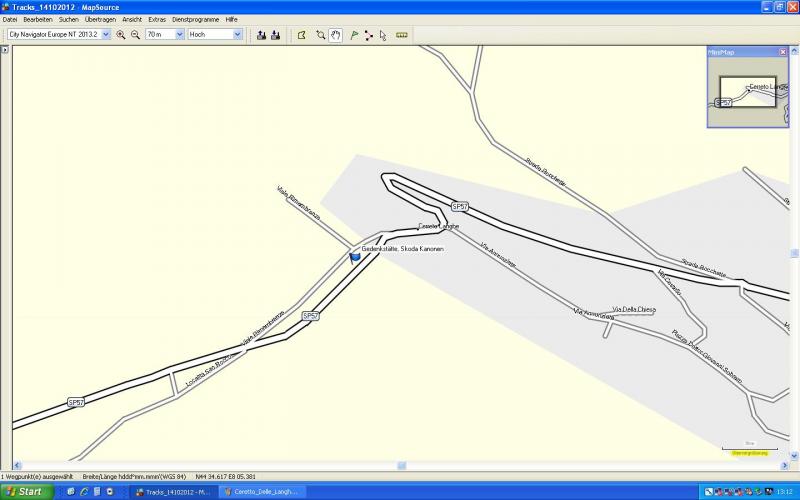
Task: Open the City Navigator Europe map dropdown
Action: [x=106, y=34]
